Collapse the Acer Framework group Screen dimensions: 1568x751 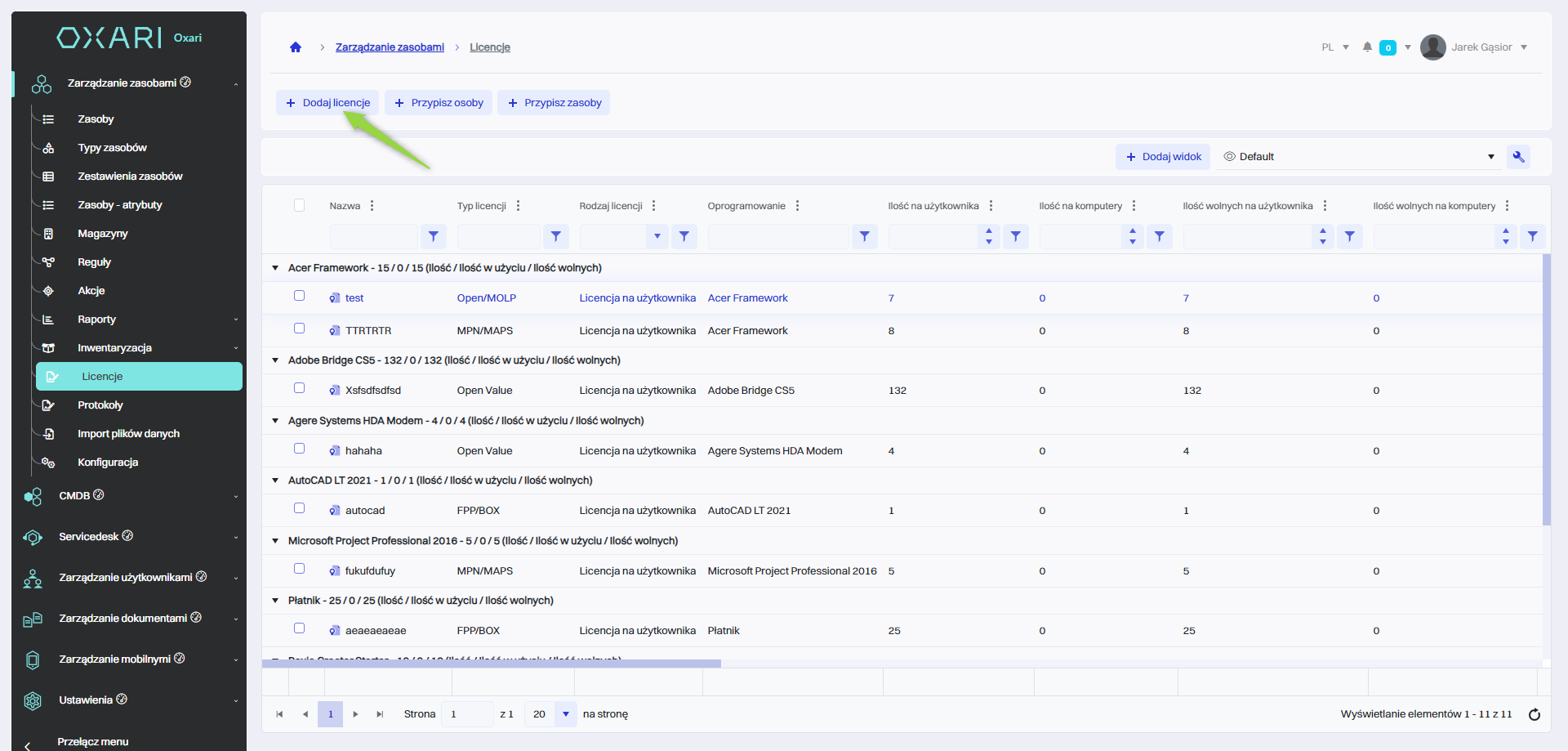coord(275,268)
